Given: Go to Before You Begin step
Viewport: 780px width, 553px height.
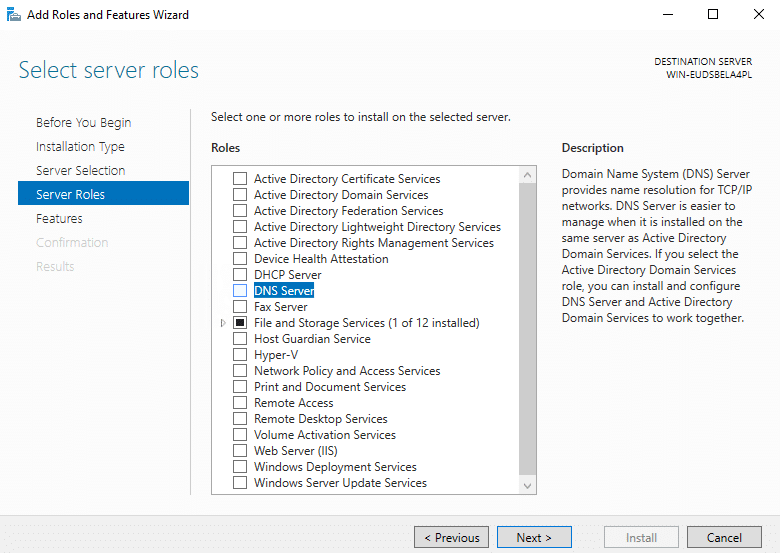Looking at the screenshot, I should click(x=83, y=123).
